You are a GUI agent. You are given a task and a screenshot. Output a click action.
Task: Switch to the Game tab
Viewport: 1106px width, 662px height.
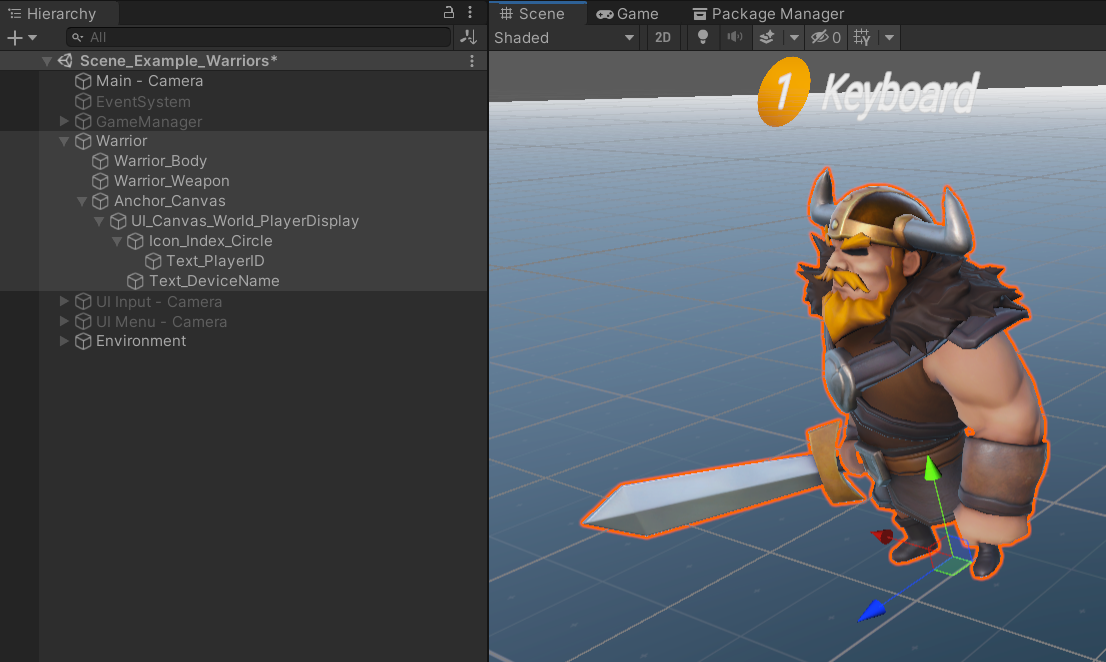[628, 13]
